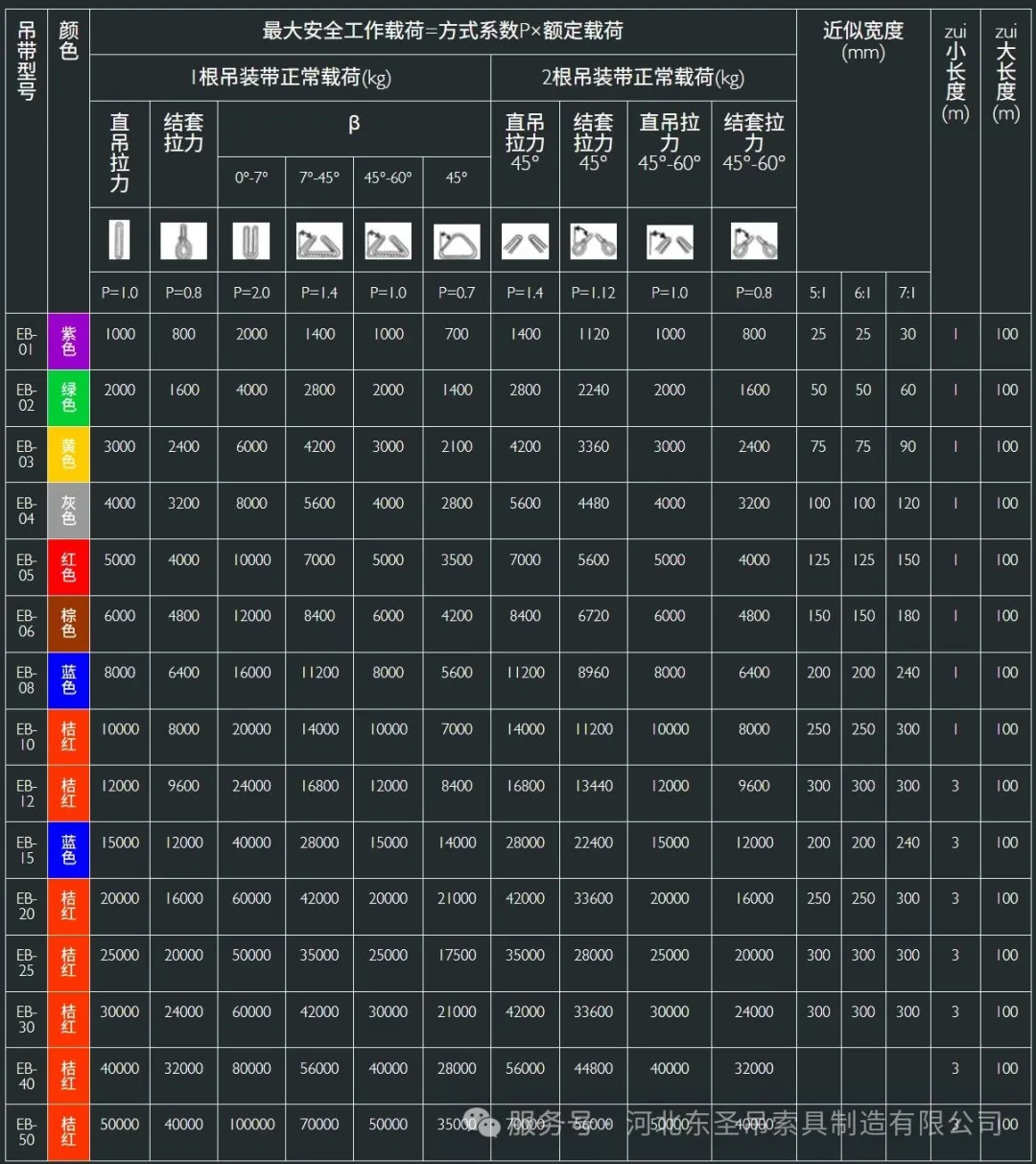The image size is (1036, 1164).
Task: Click the single-sling 45°-60° diagram icon above P=1.0
Action: click(388, 241)
